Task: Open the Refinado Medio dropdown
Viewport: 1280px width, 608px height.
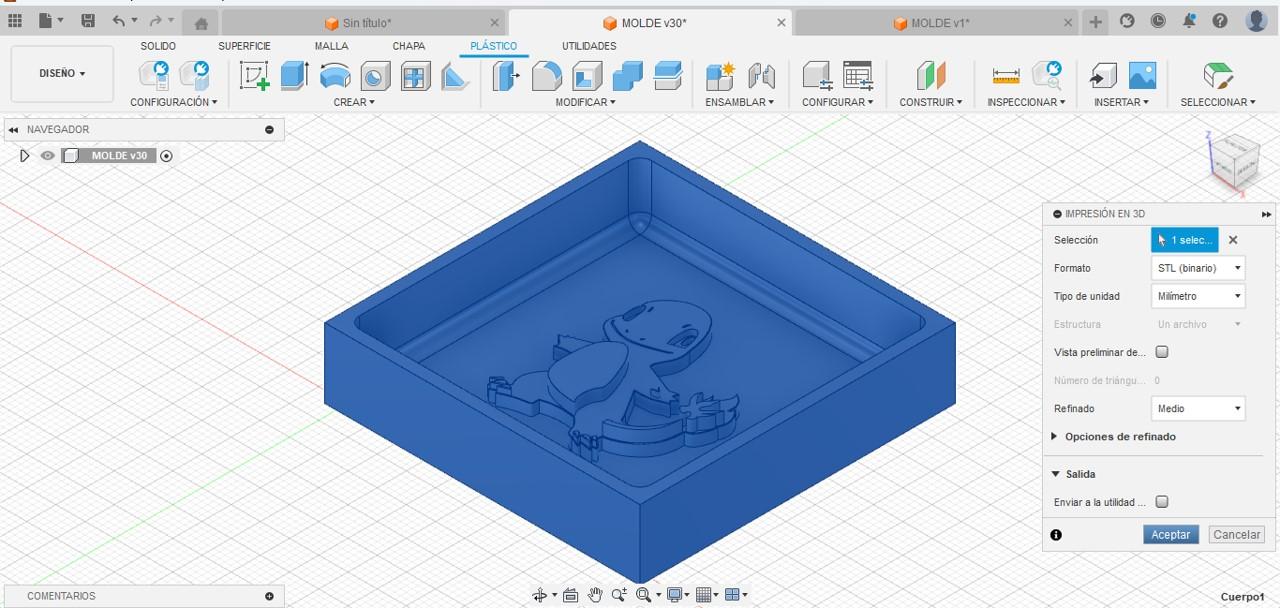Action: click(1198, 408)
